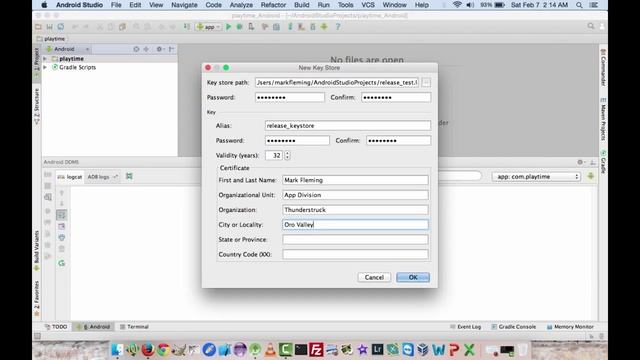This screenshot has height=360, width=640.
Task: Open the app: com.playtime filter dropdown
Action: point(536,177)
